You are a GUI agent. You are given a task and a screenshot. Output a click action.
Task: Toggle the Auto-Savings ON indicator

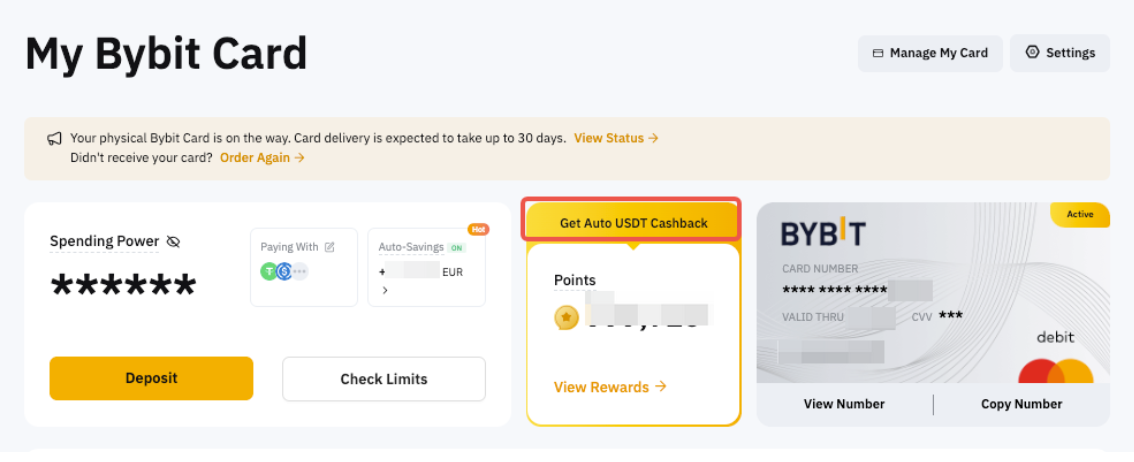coord(457,247)
